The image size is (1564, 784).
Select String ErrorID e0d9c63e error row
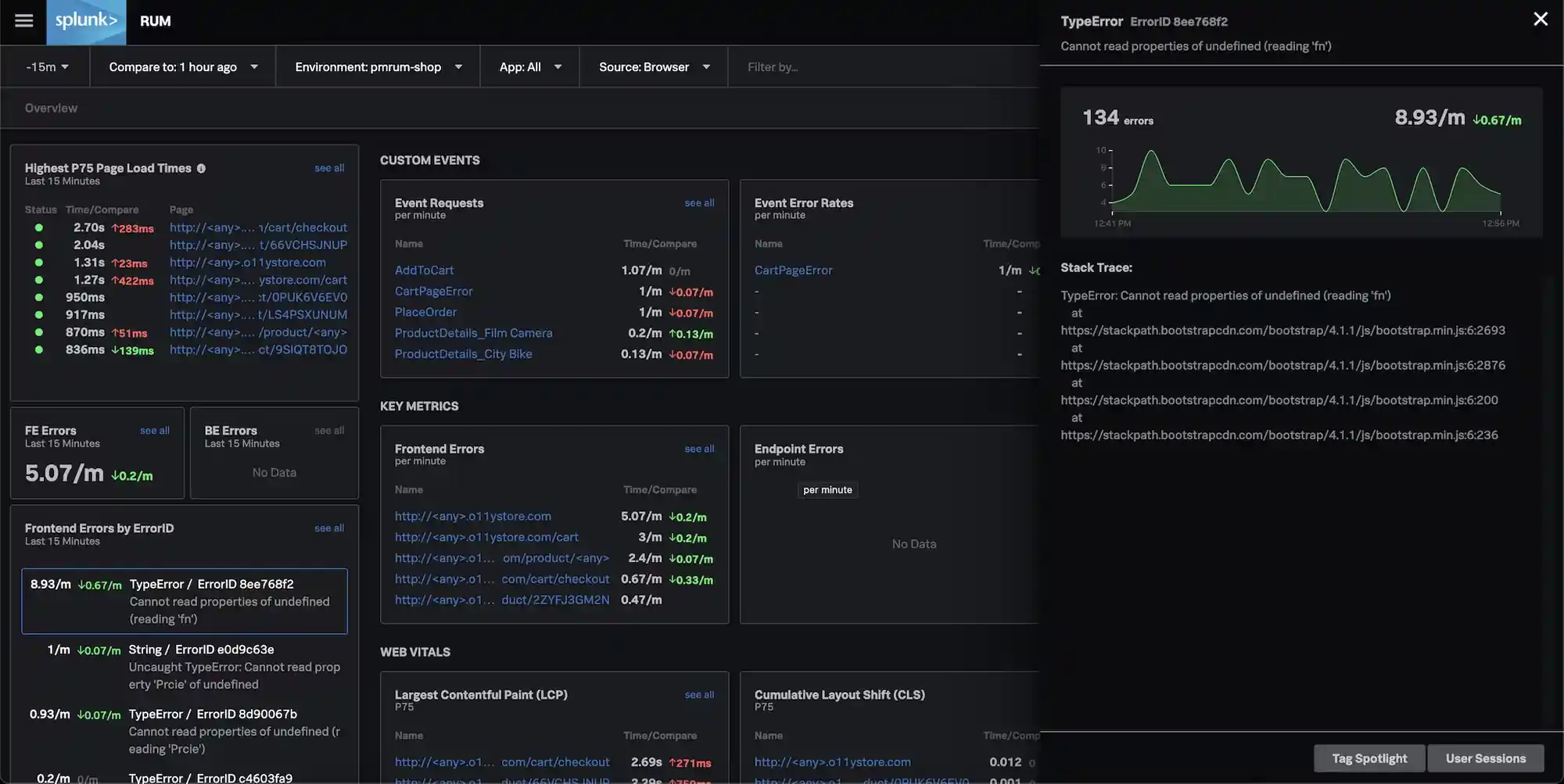[185, 667]
